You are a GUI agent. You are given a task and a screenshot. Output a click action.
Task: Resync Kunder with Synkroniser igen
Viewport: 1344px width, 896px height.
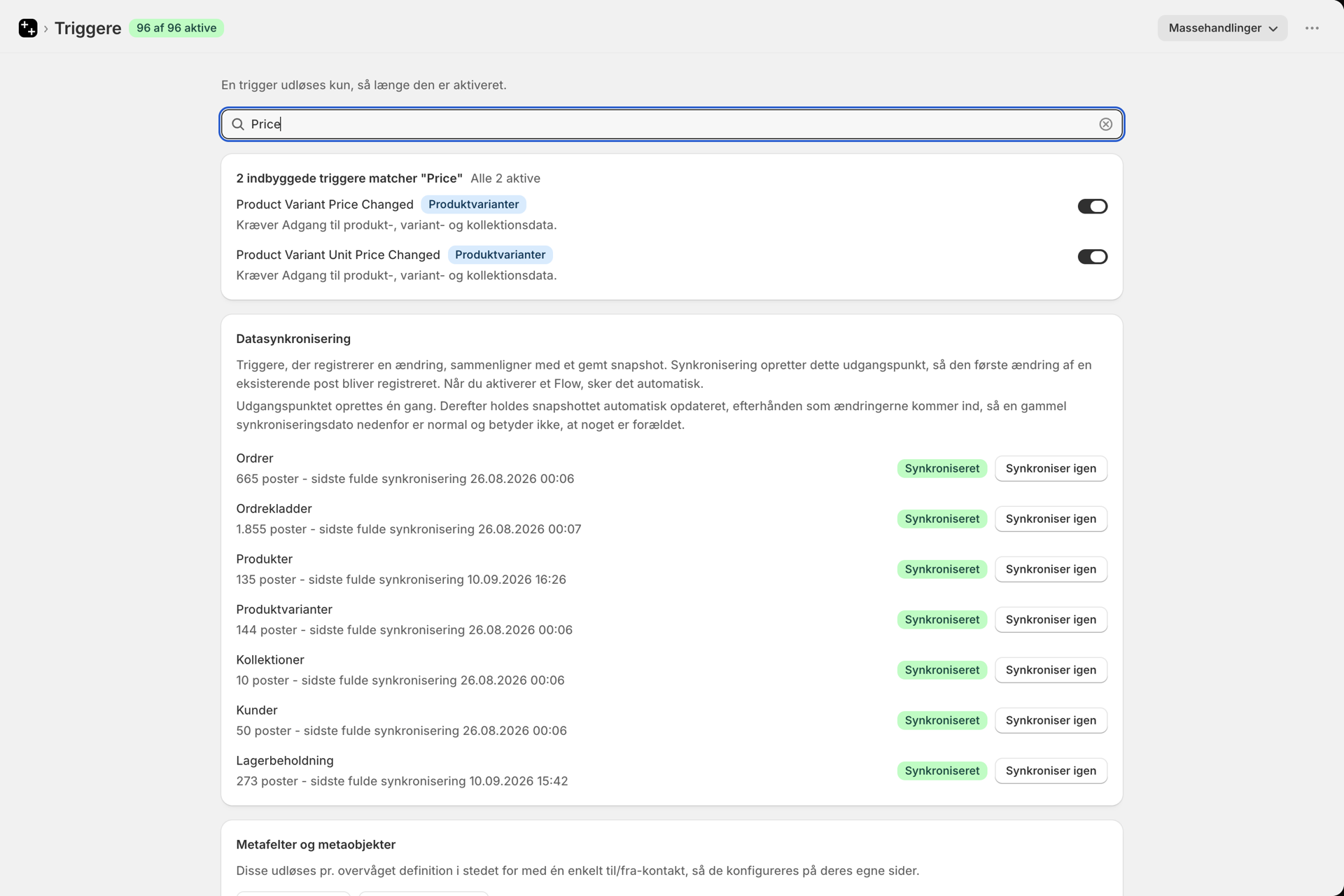[1051, 720]
